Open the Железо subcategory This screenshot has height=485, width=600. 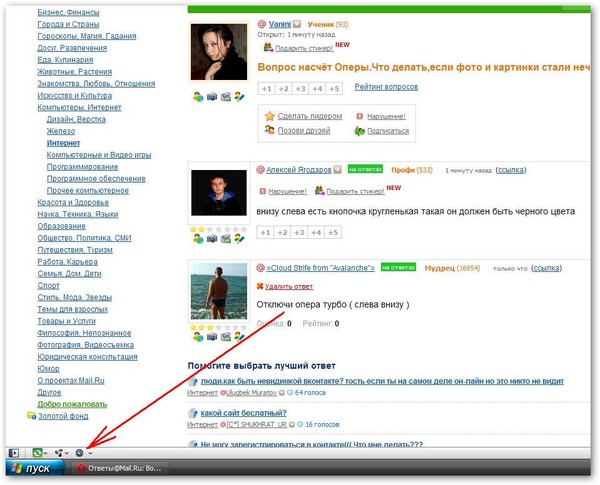[x=61, y=131]
